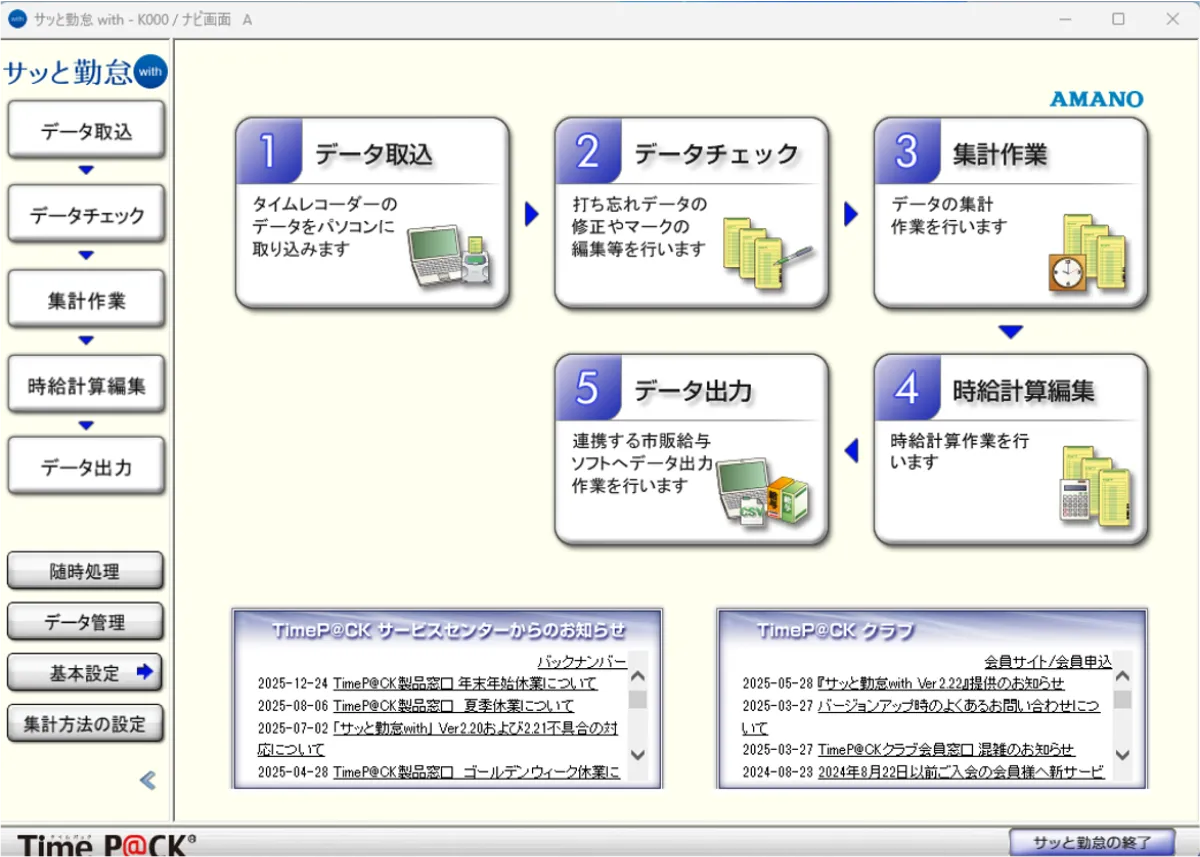Click the CSV laptop icon in データ出力 card
The height and width of the screenshot is (857, 1200).
coord(765,492)
